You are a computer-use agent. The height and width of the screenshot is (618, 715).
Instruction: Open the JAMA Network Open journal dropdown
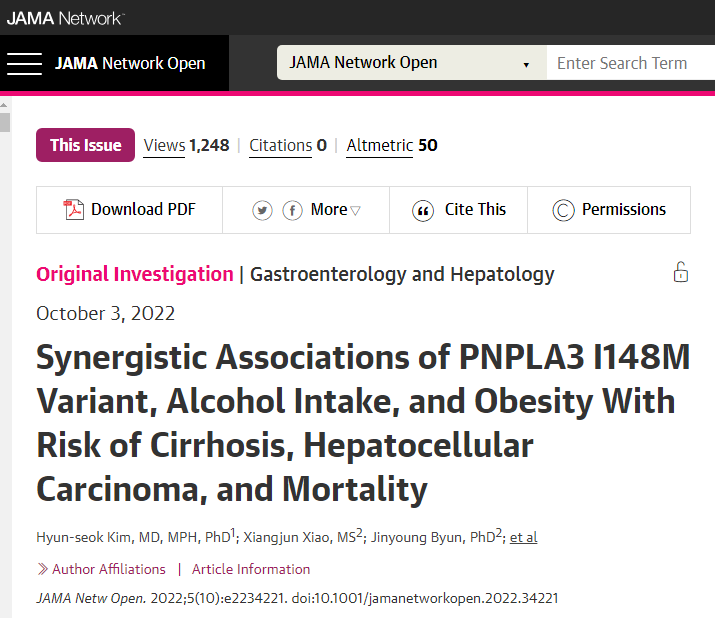coord(411,63)
